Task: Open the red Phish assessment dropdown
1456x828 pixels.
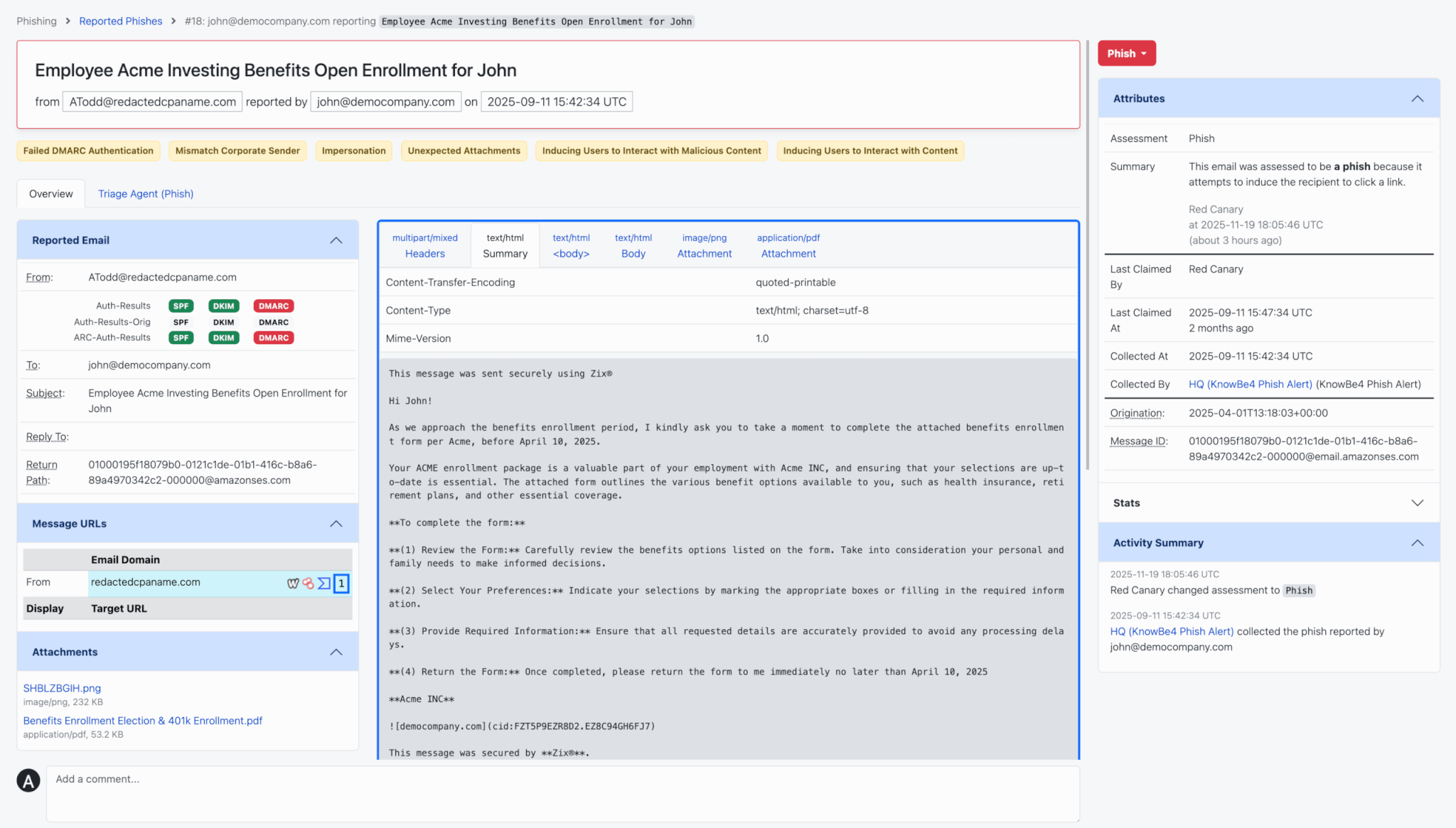Action: tap(1126, 53)
